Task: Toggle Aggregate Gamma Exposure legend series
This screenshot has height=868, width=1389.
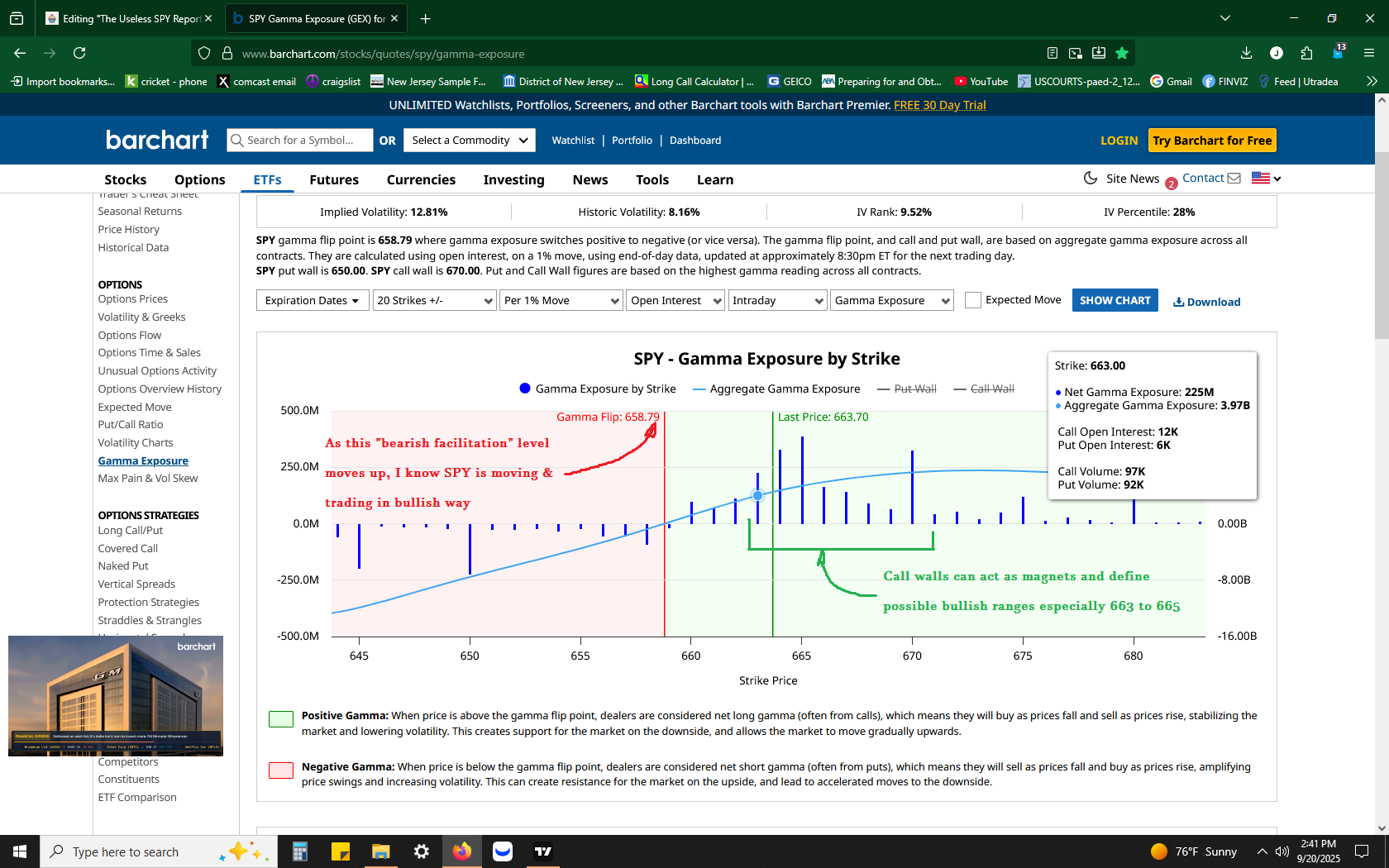Action: (776, 389)
